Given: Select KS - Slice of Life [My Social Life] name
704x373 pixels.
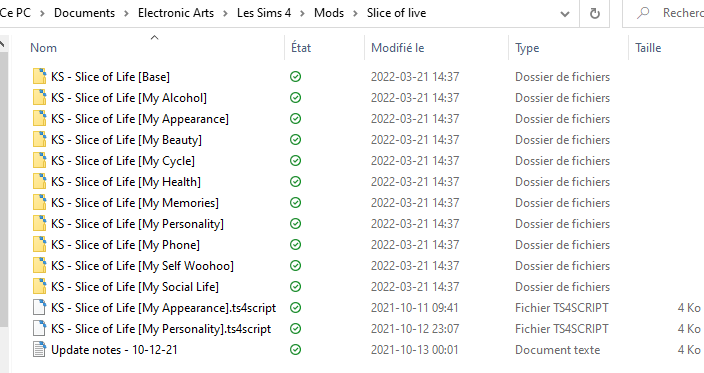Looking at the screenshot, I should pos(135,287).
